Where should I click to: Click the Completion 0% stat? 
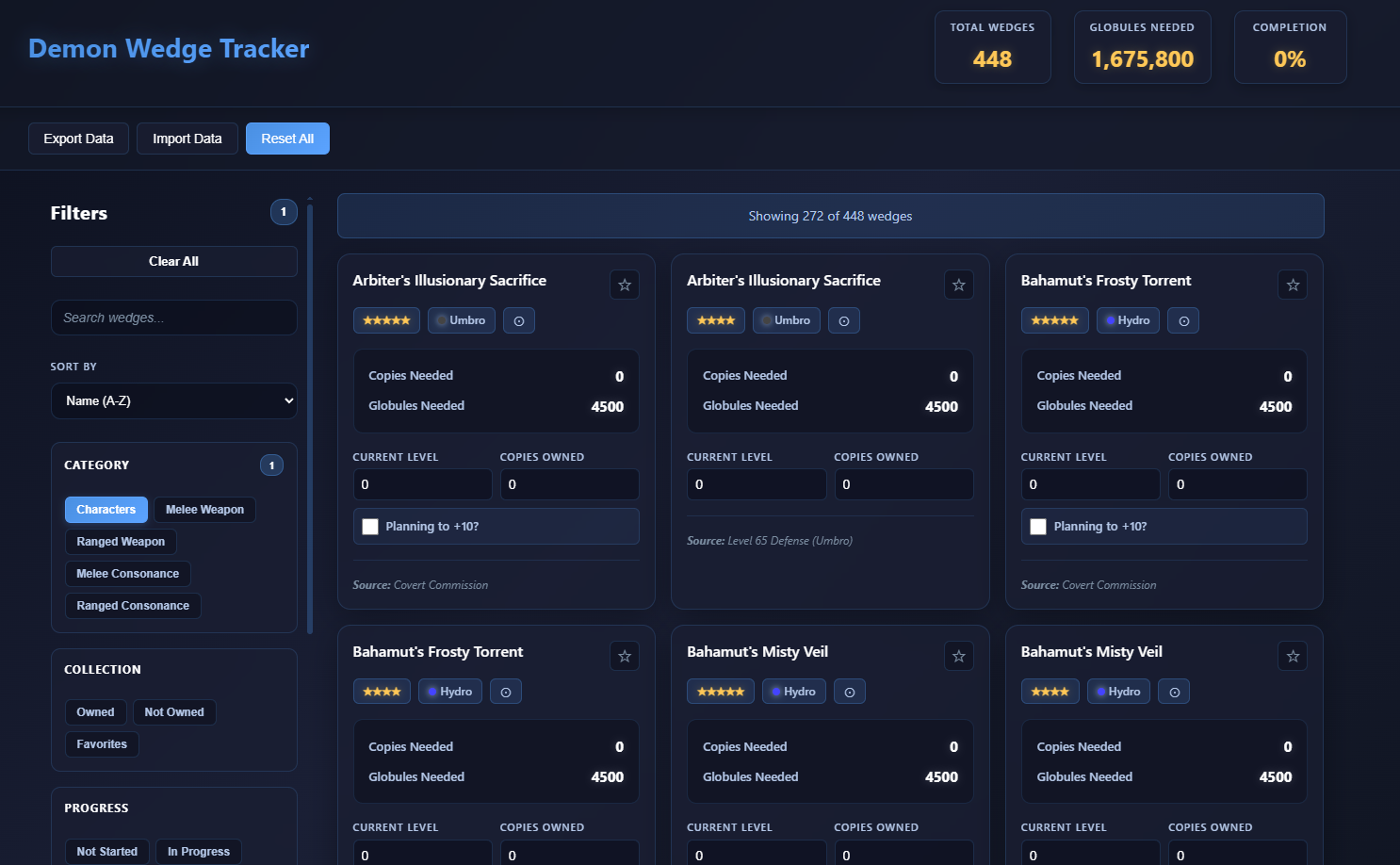(1290, 47)
